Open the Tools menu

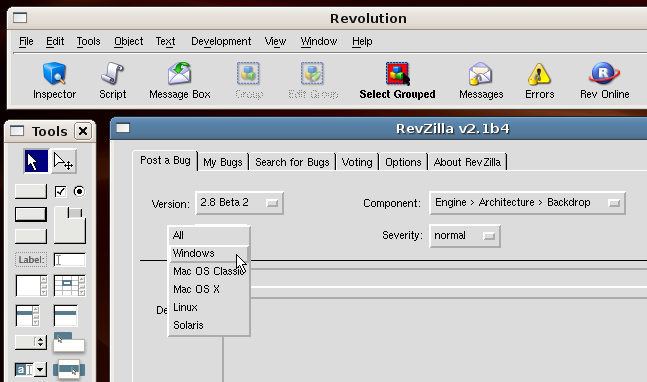(x=88, y=41)
